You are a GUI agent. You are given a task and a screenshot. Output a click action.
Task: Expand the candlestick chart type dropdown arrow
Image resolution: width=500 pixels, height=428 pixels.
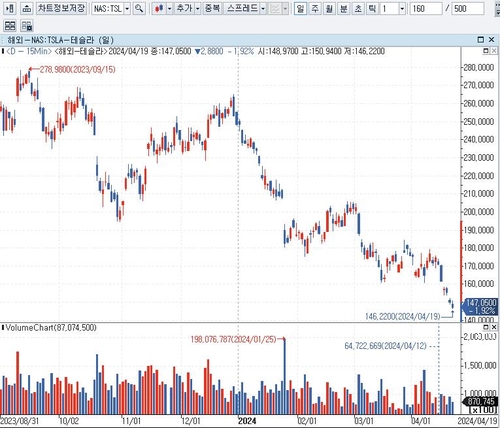pos(169,8)
